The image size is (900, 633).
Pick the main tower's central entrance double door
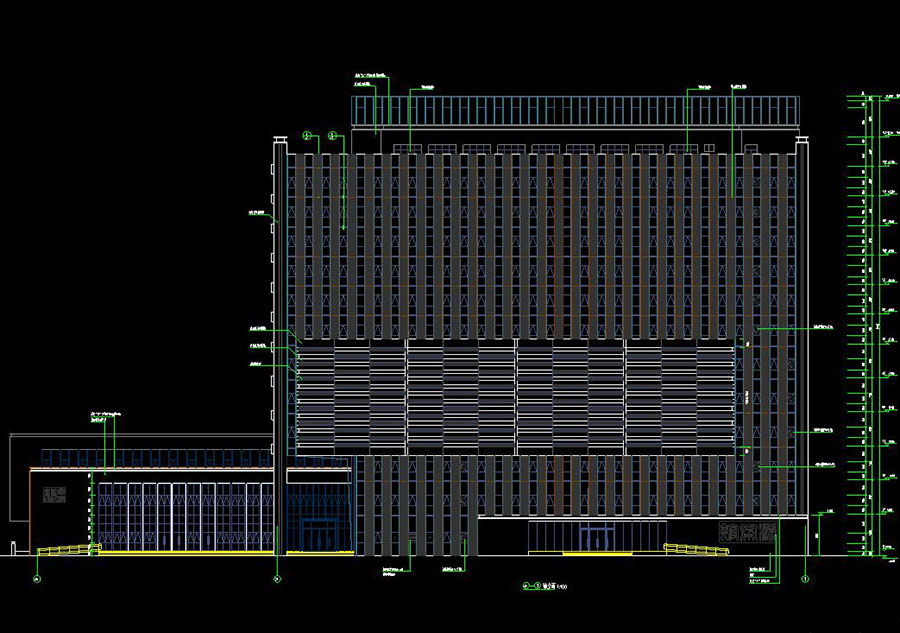[x=598, y=538]
